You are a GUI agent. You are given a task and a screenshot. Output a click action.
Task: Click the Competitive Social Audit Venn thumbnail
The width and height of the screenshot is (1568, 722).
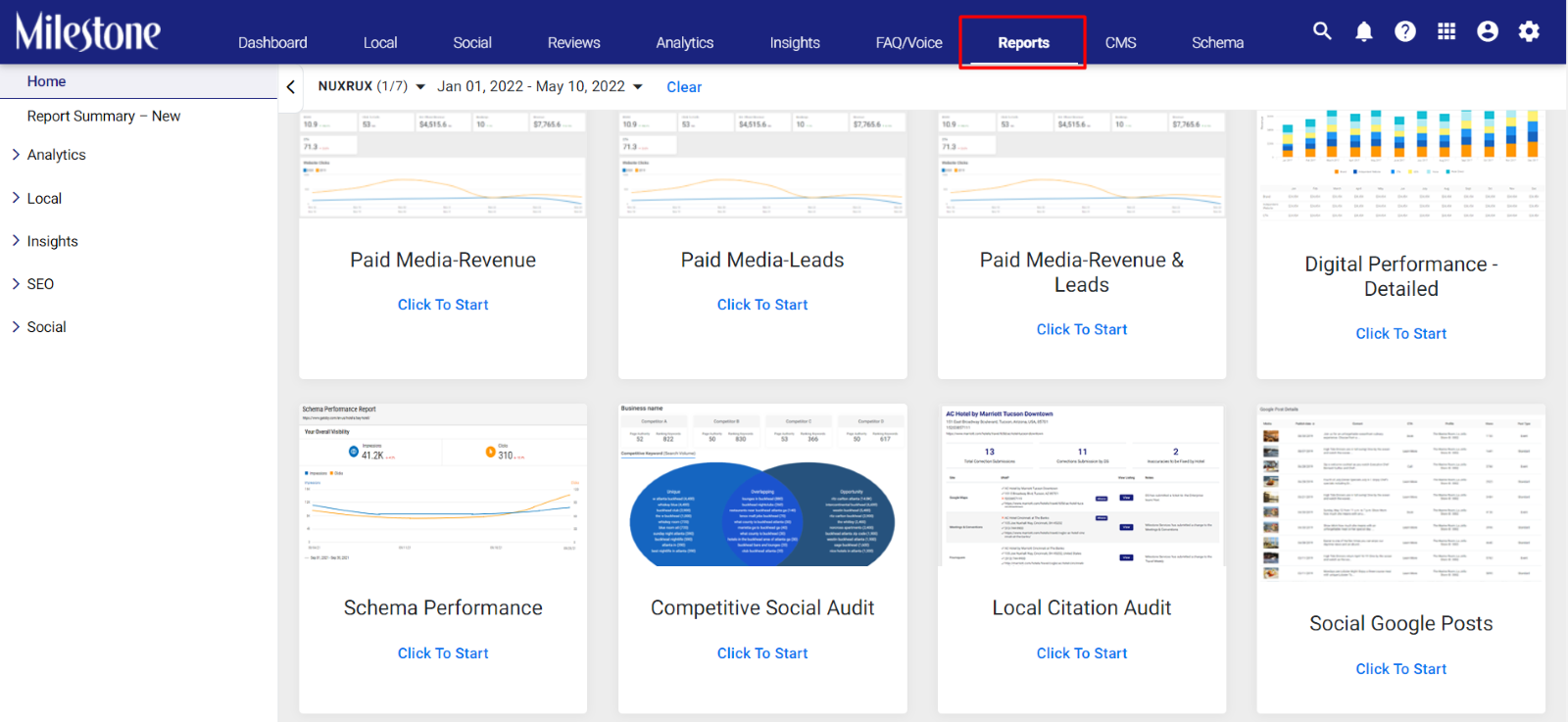coord(762,485)
